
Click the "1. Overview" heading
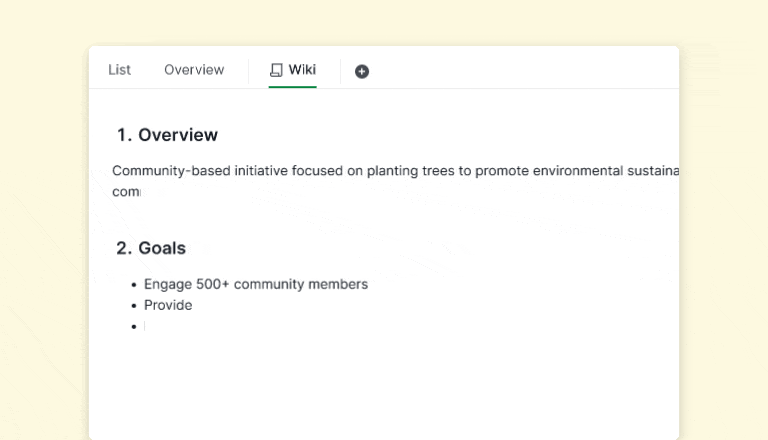167,135
